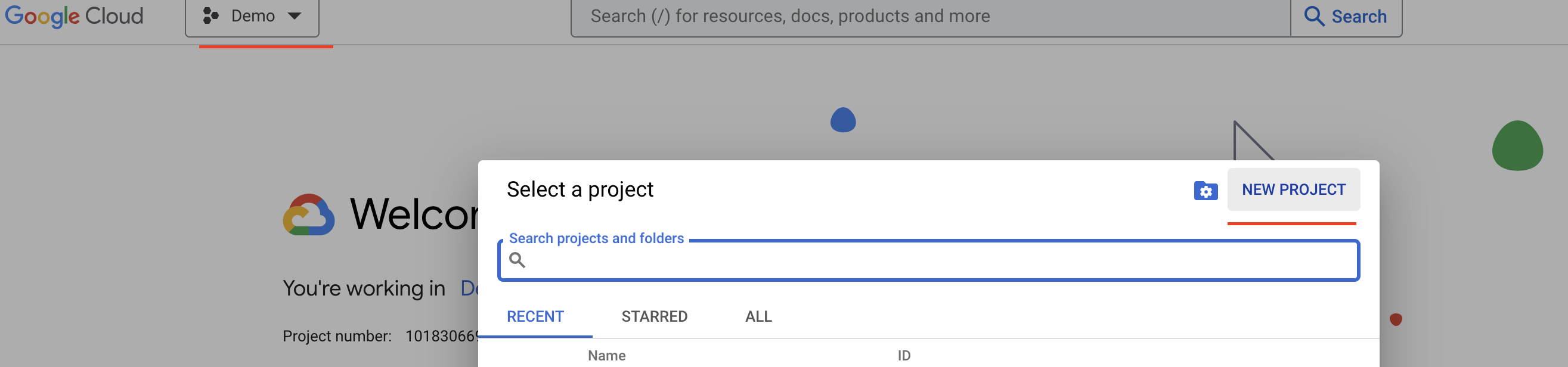The image size is (1568, 367).
Task: Click the ID column header
Action: click(903, 356)
